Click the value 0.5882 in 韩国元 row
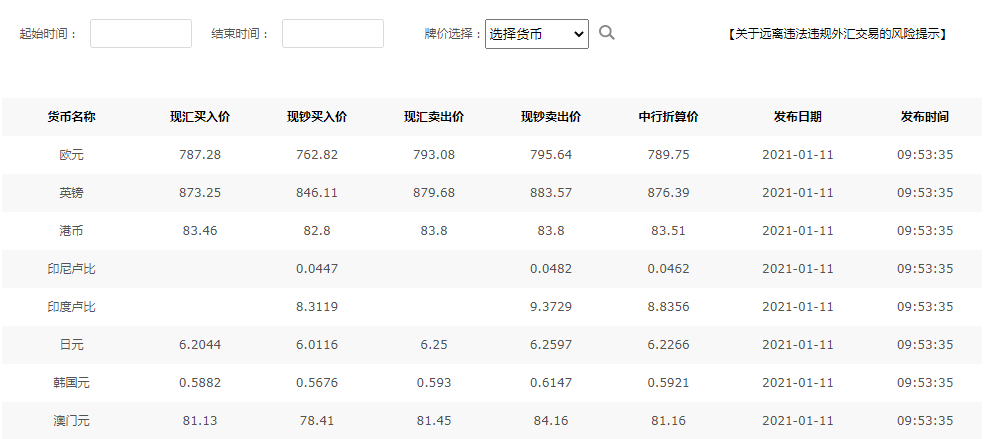Viewport: 997px width, 439px height. 200,382
